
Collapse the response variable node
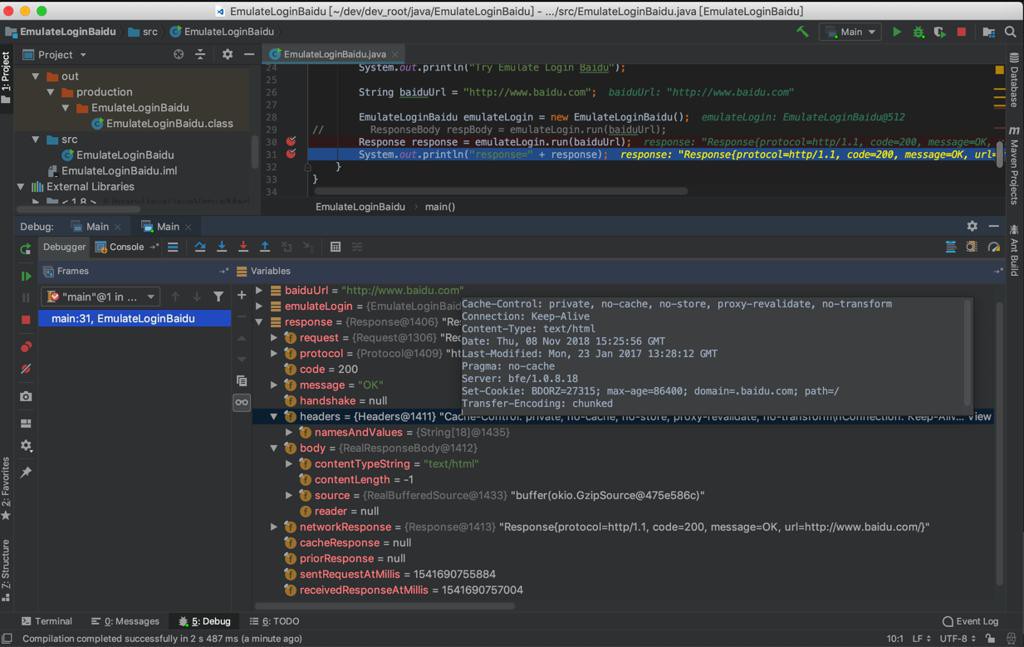coord(259,322)
